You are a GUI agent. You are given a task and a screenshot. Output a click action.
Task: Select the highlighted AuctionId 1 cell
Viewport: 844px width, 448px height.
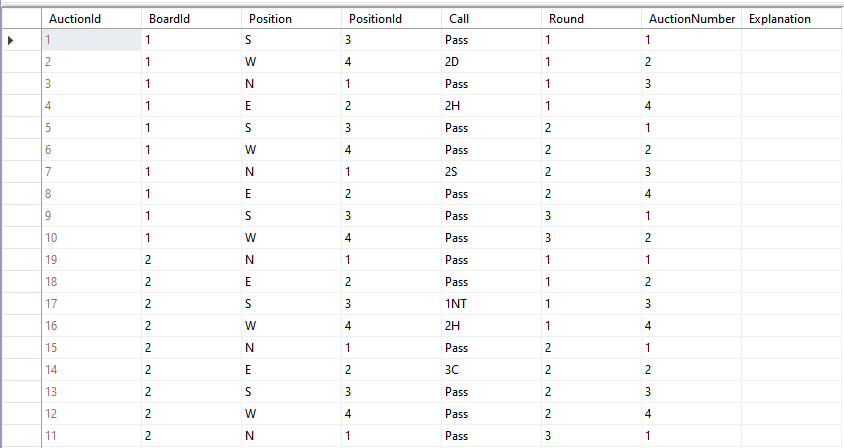[x=92, y=40]
